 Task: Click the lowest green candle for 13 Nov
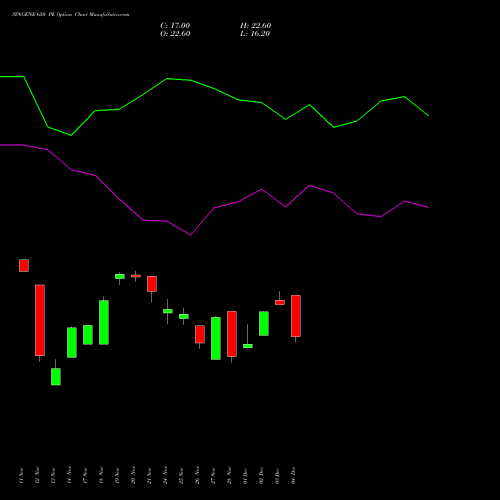click(x=56, y=377)
